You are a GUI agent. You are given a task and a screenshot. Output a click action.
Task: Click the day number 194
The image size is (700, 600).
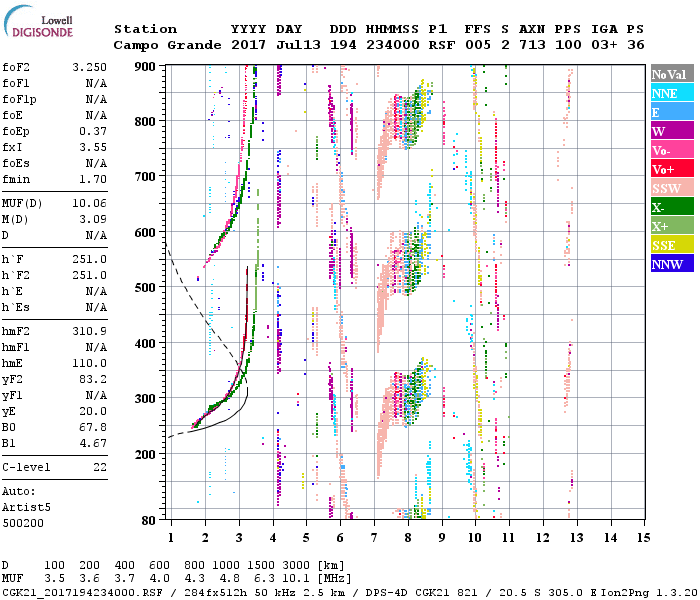point(343,45)
